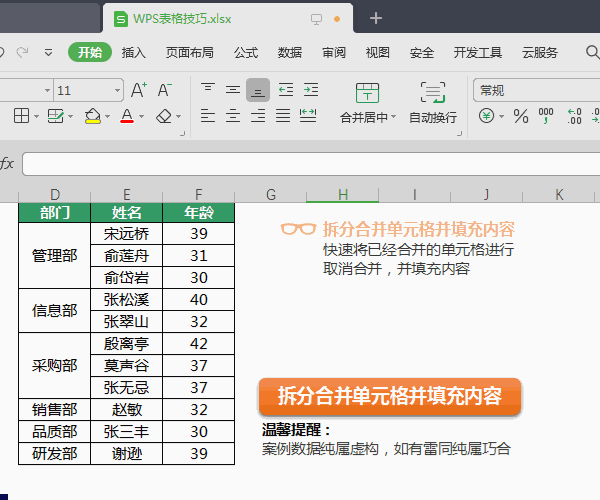600x500 pixels.
Task: Open the 公式 ribbon tab
Action: pyautogui.click(x=246, y=52)
